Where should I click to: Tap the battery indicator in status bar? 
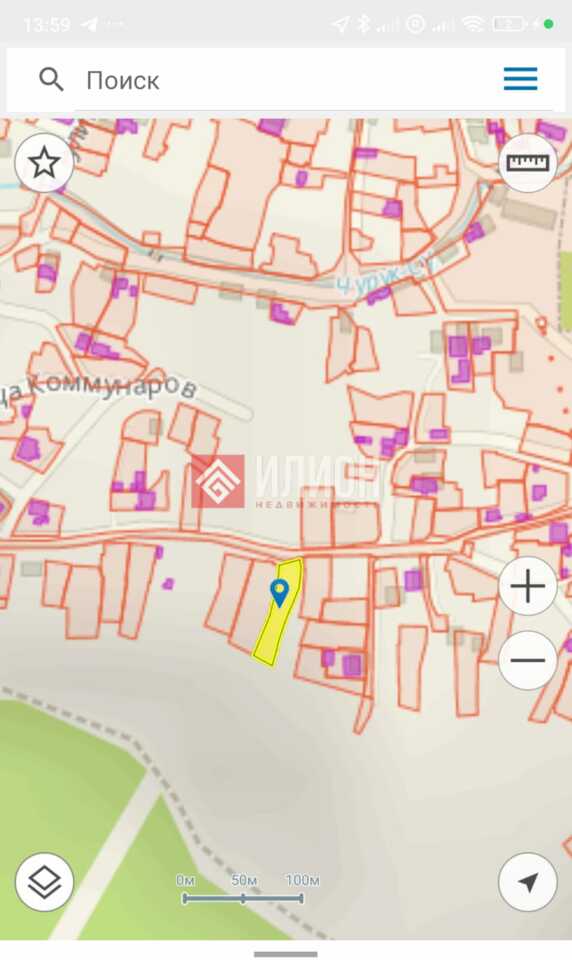tap(510, 24)
